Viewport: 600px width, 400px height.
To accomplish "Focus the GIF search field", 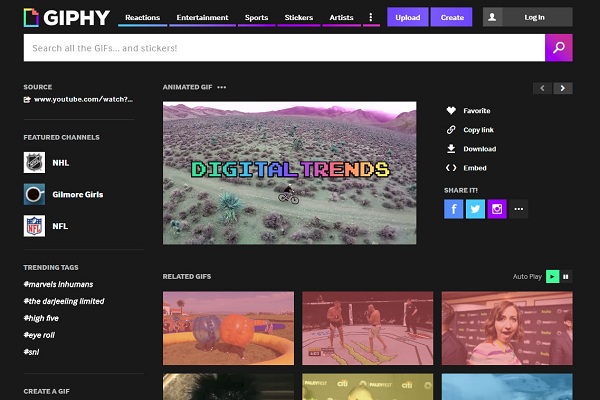I will 284,48.
